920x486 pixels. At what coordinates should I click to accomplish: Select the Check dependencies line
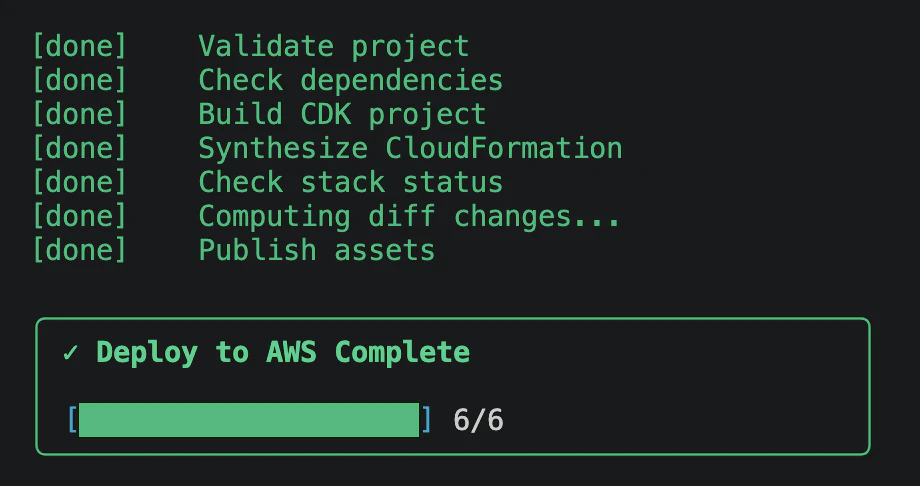pyautogui.click(x=268, y=80)
